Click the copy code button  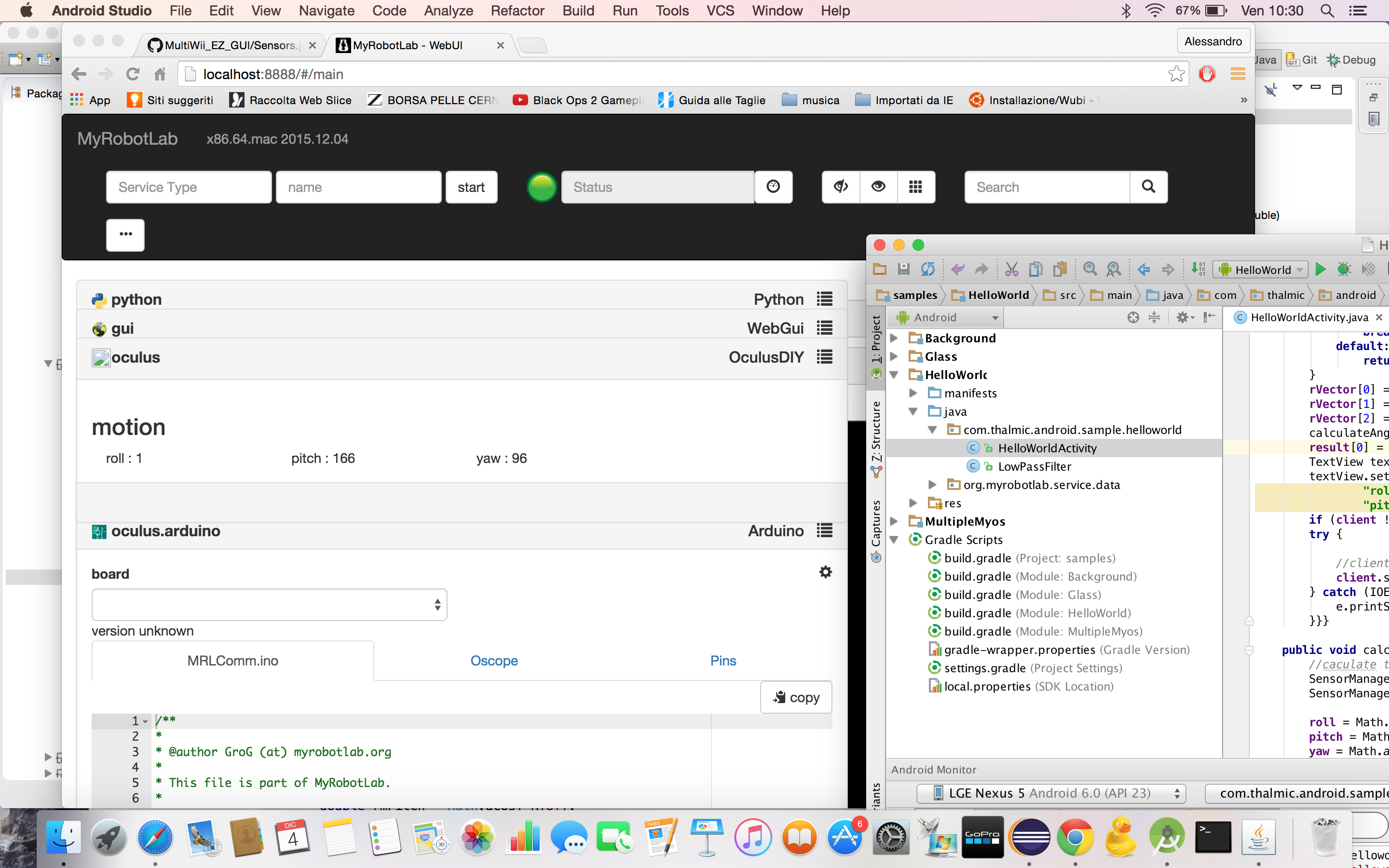tap(795, 697)
